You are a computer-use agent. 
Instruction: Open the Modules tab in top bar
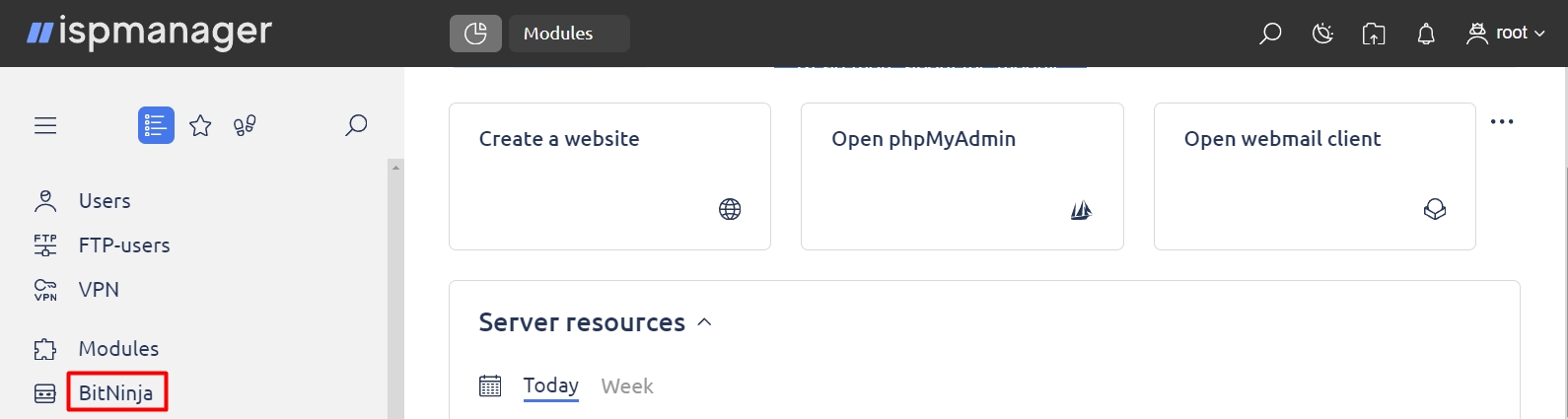click(569, 34)
